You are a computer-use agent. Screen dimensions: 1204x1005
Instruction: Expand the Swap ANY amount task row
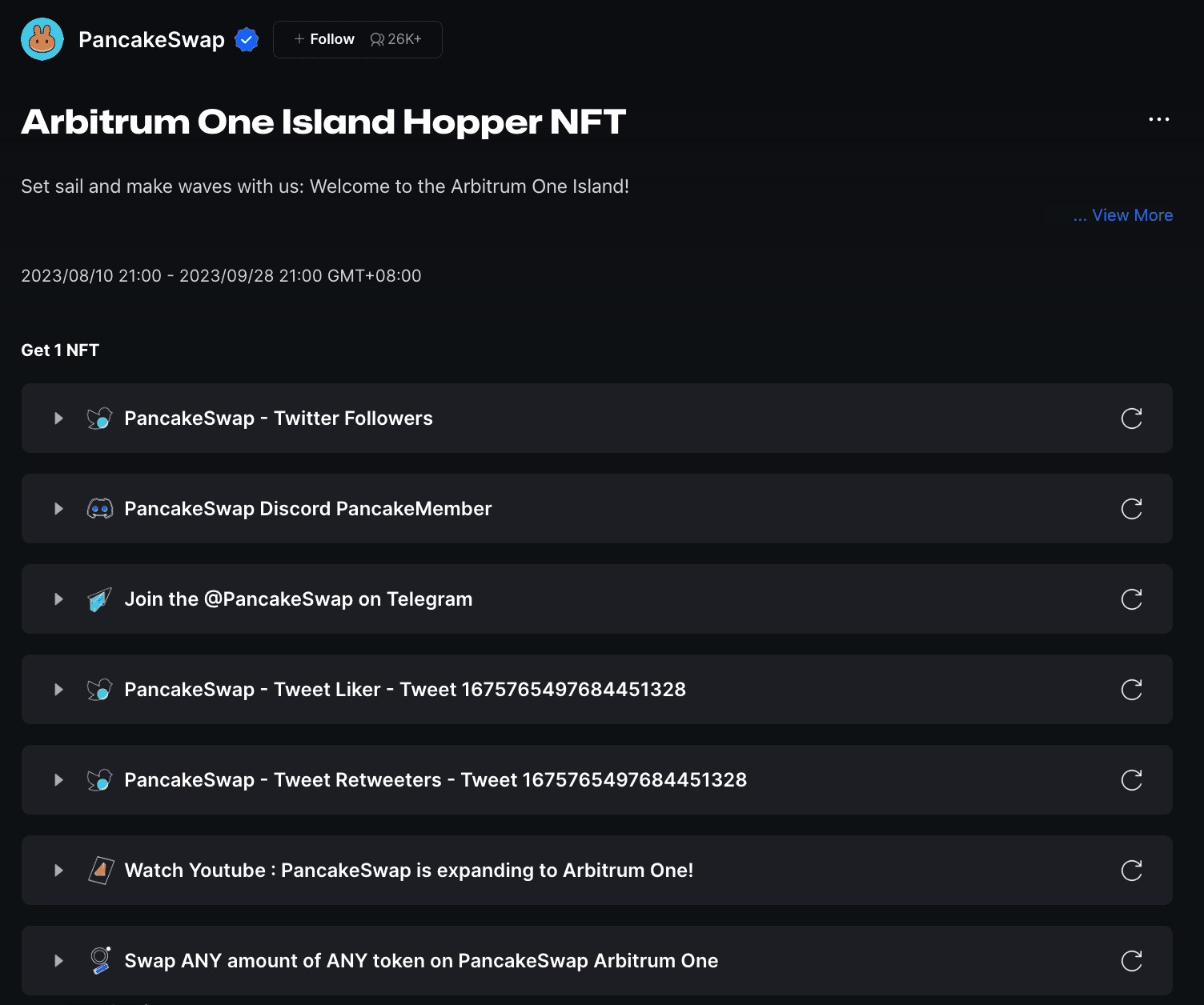coord(58,961)
